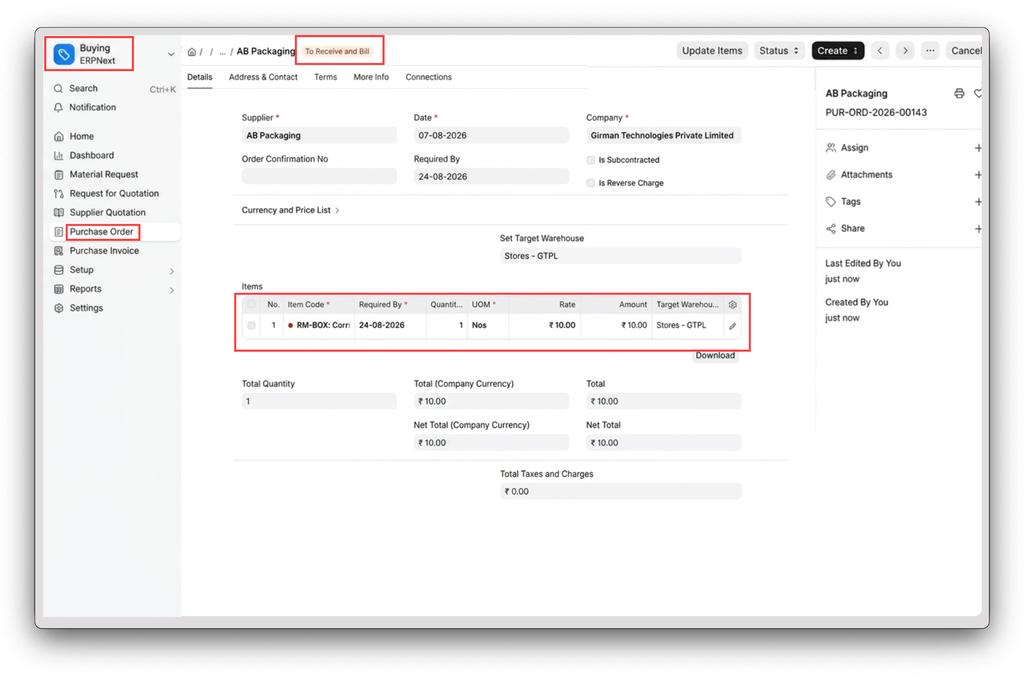Click the plus icon next to Assign

[978, 148]
